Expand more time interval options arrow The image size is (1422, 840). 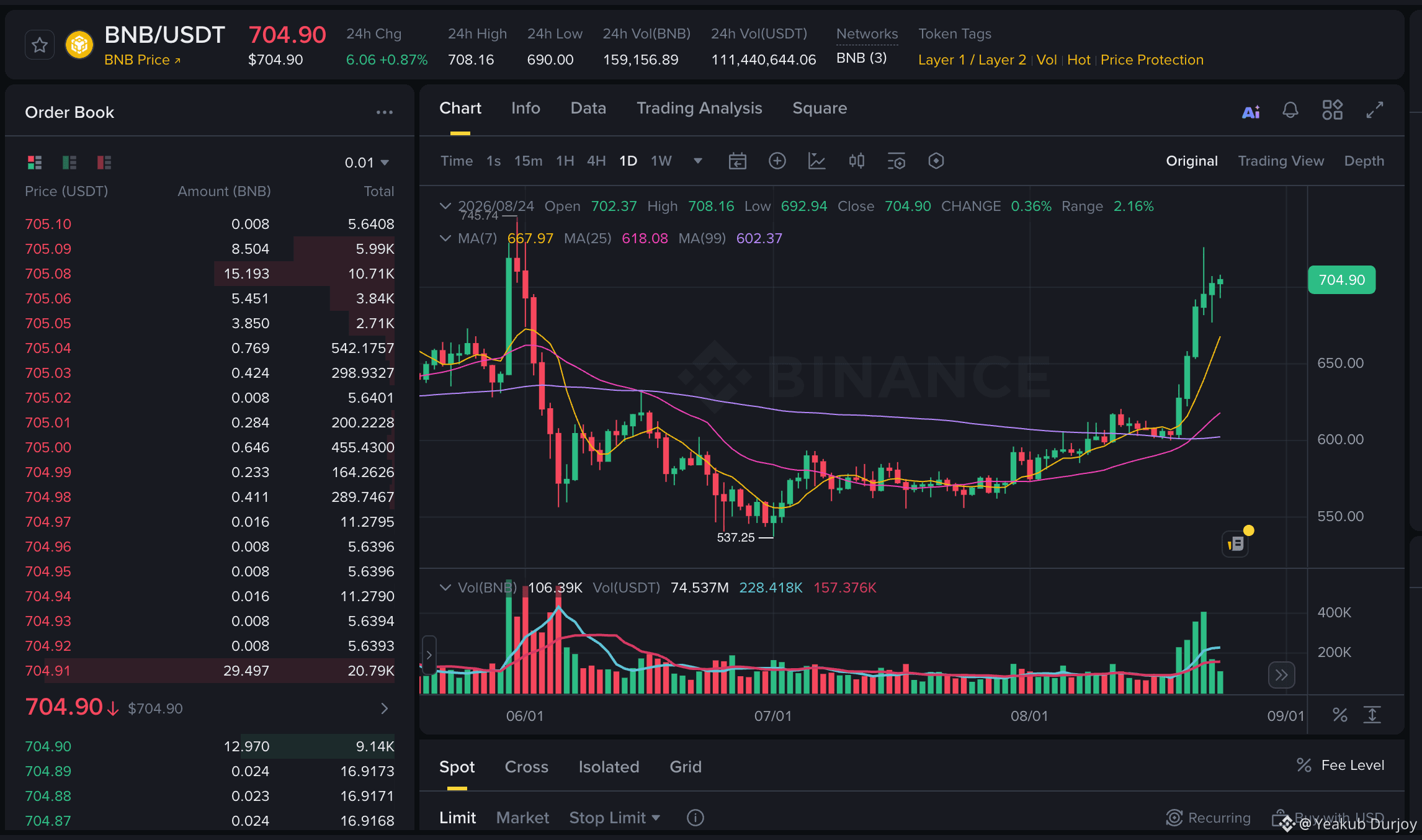pos(697,161)
